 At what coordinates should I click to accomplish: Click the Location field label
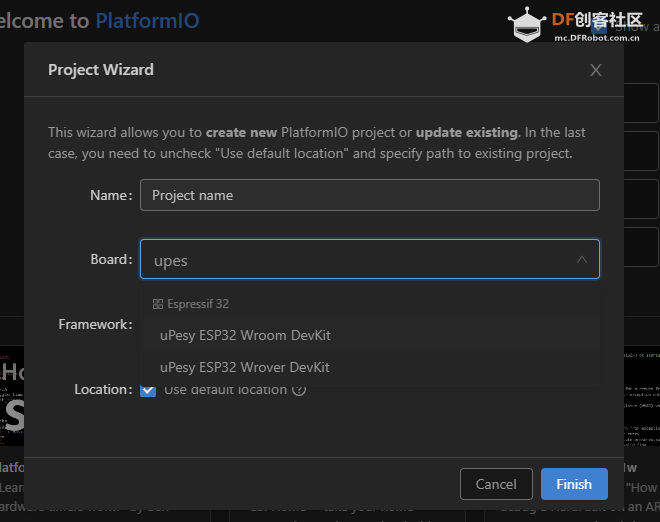point(104,389)
